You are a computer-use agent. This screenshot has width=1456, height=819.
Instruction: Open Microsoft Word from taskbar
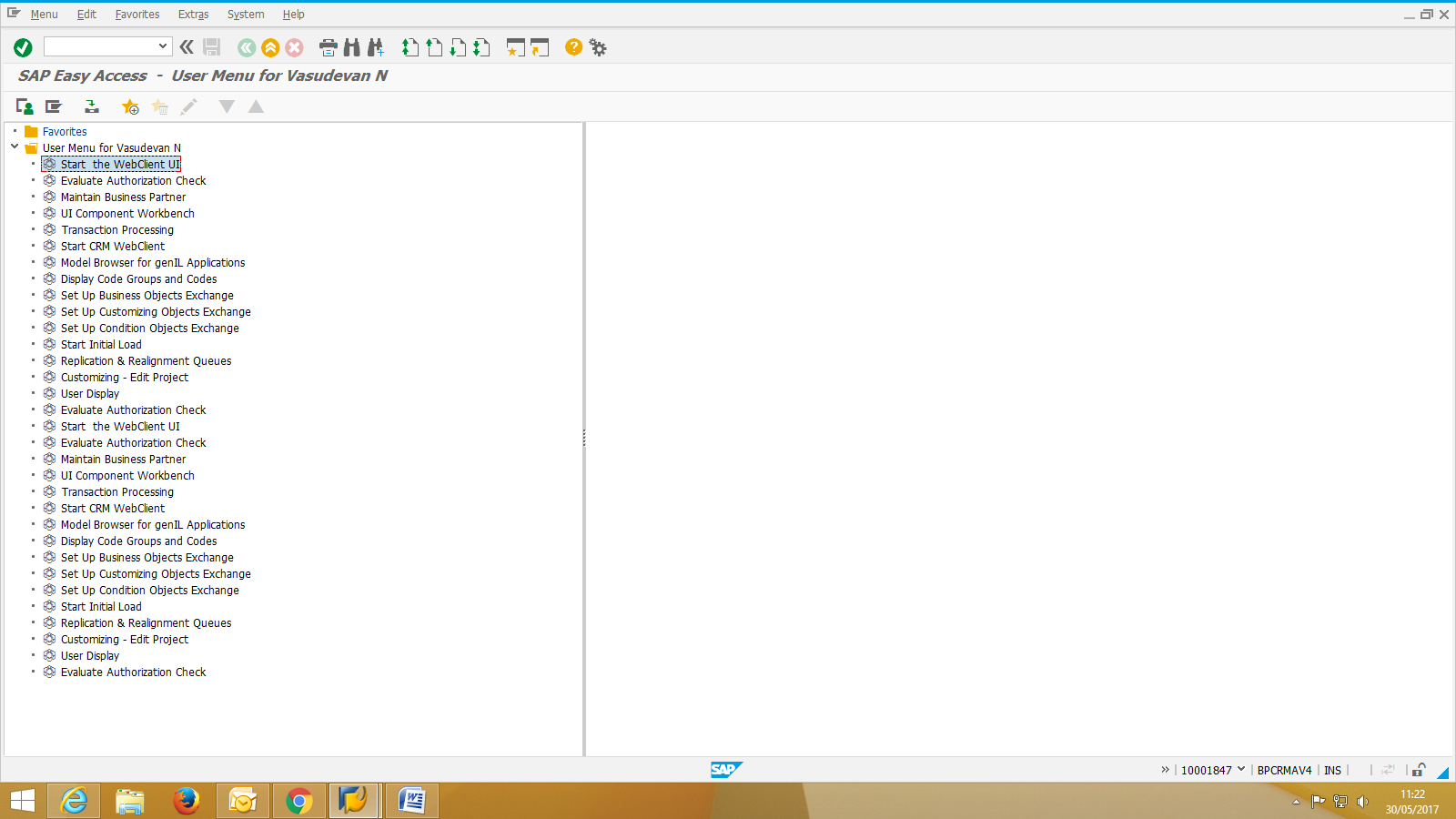point(412,801)
